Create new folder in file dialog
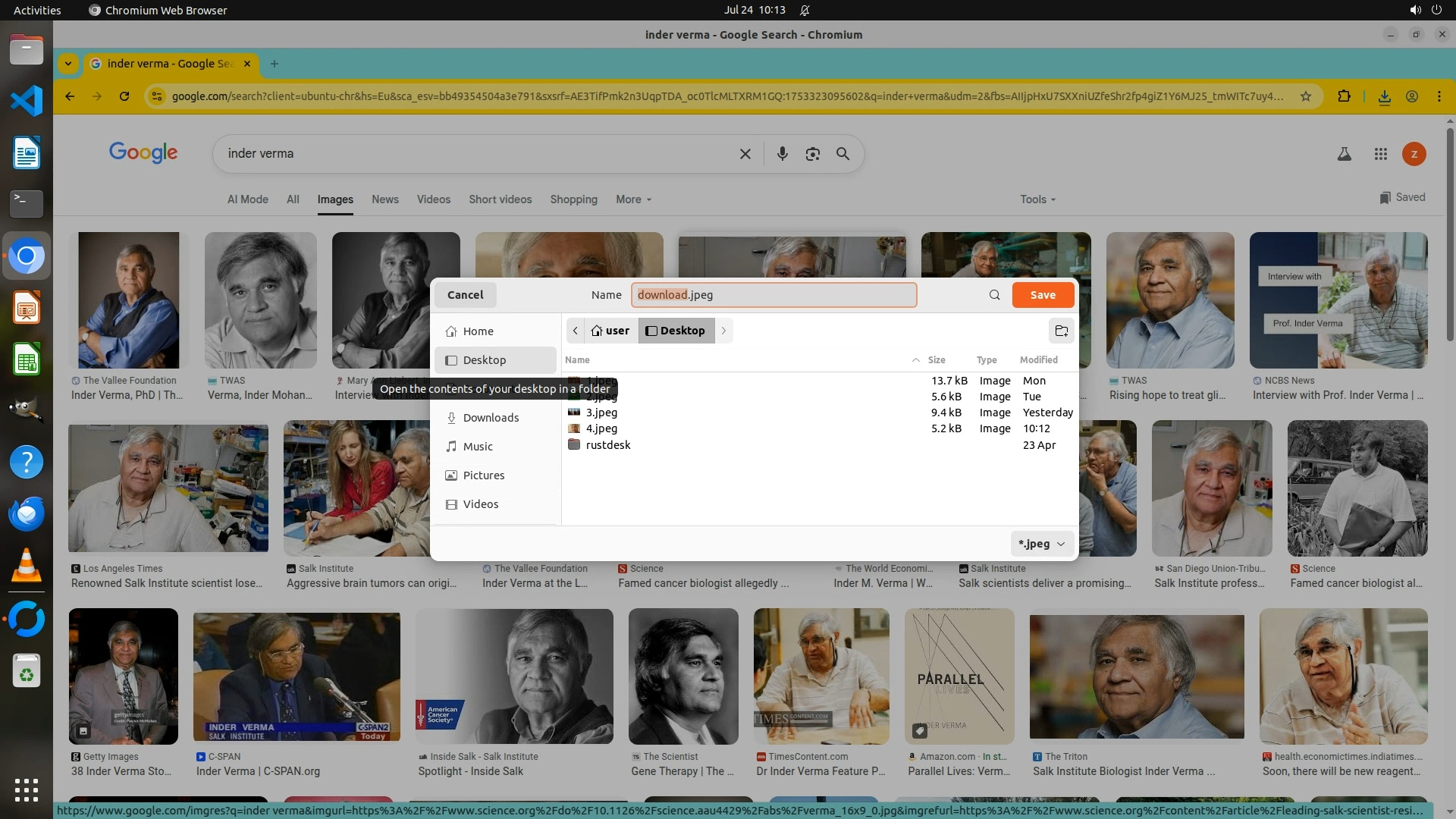1456x819 pixels. (1062, 331)
